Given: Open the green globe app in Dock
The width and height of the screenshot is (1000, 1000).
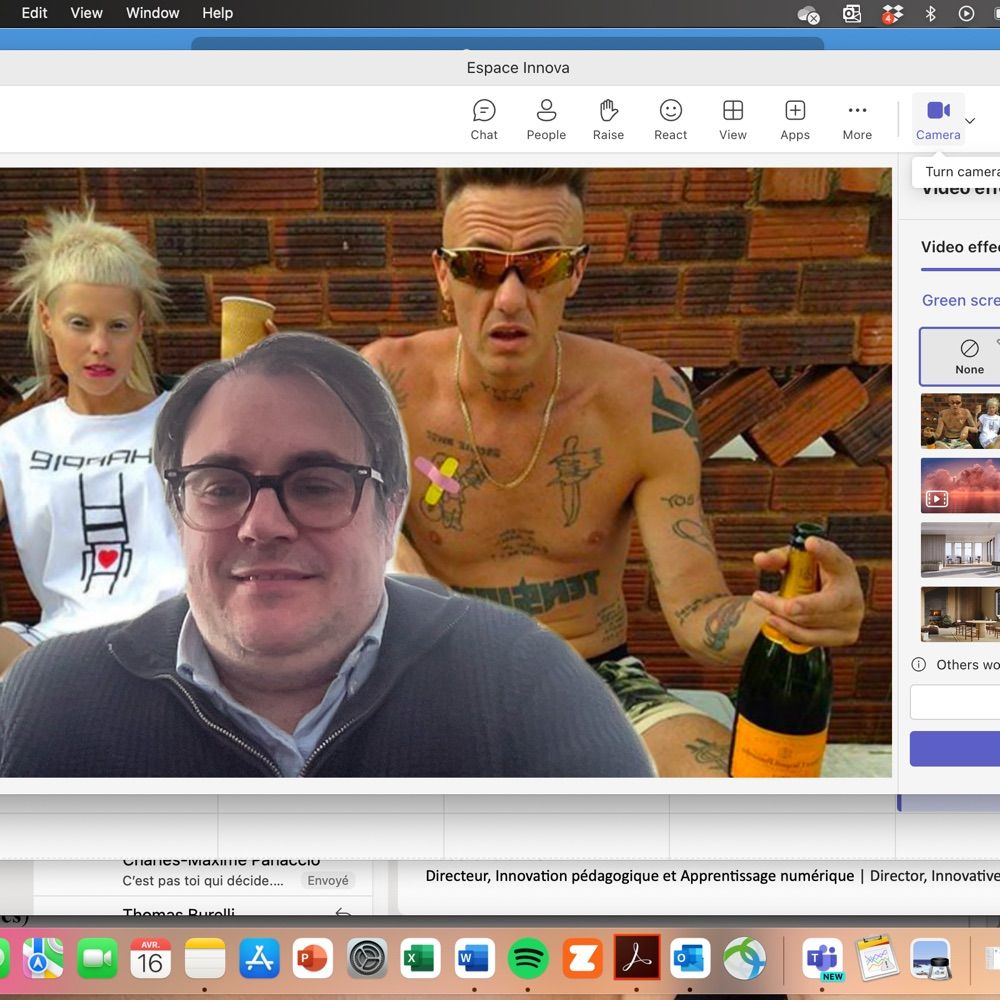Looking at the screenshot, I should 744,958.
